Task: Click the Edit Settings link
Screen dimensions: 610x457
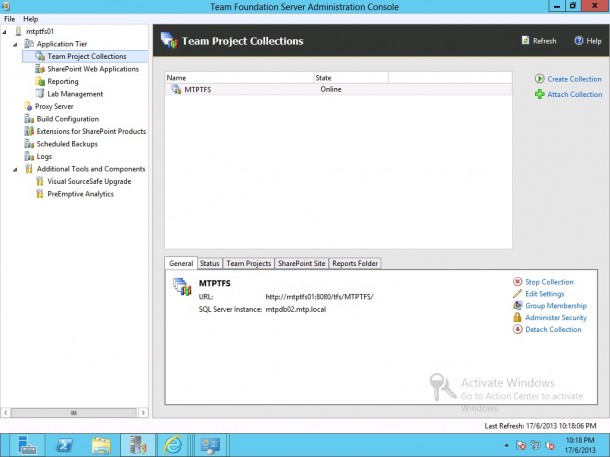Action: click(x=545, y=294)
